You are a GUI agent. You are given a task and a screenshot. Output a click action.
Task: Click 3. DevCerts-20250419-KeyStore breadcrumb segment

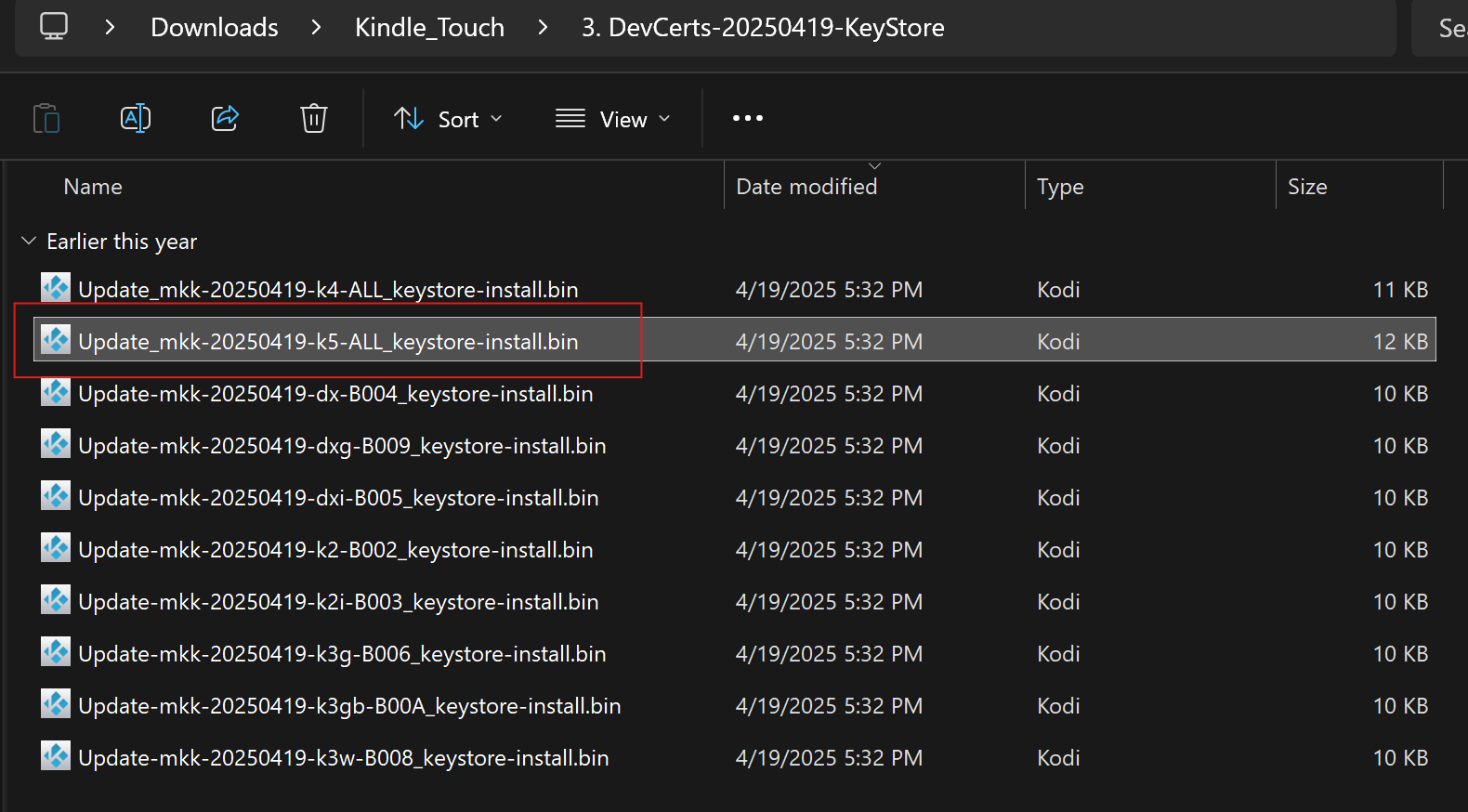point(763,28)
